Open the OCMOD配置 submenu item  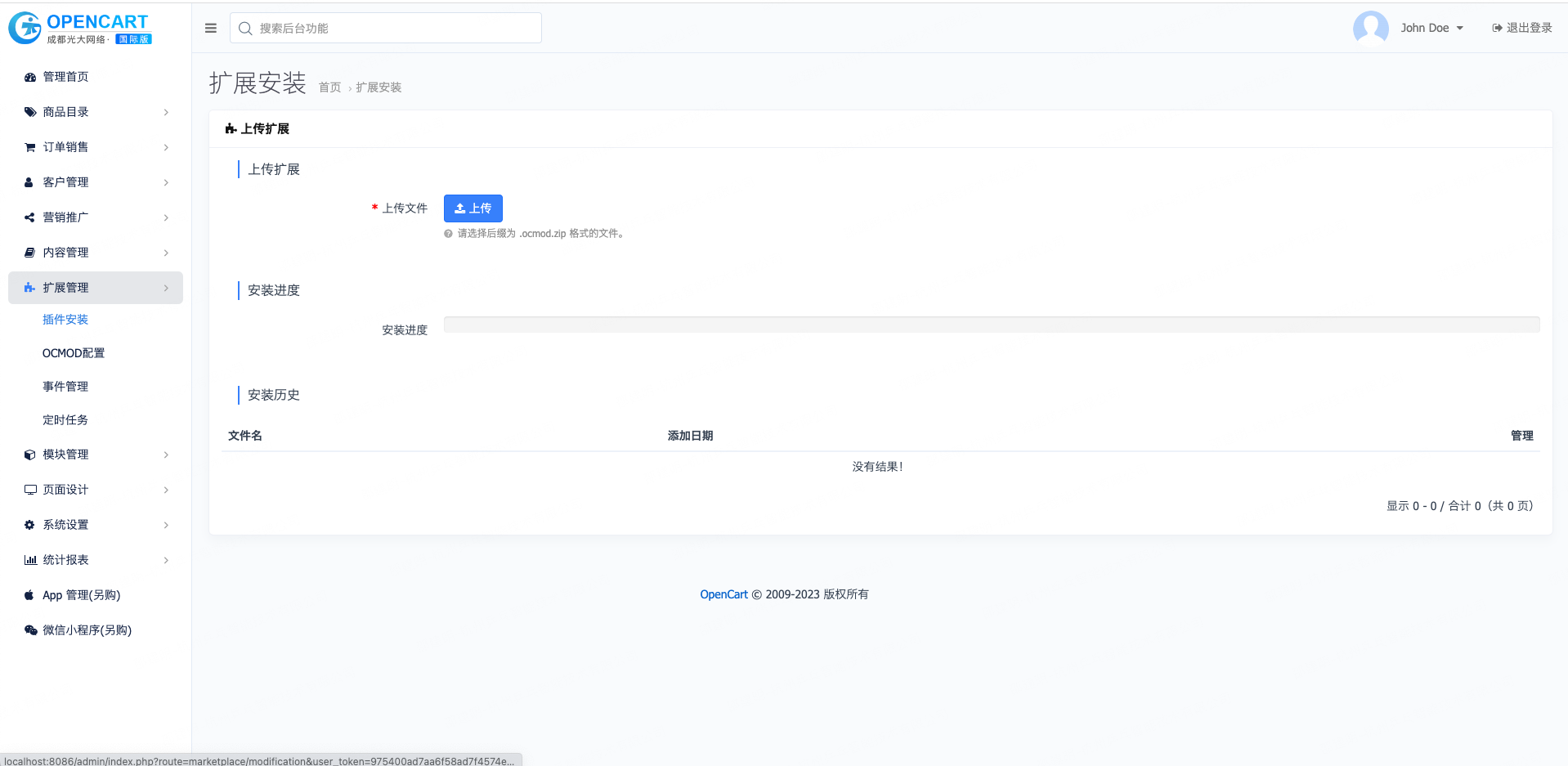click(74, 353)
